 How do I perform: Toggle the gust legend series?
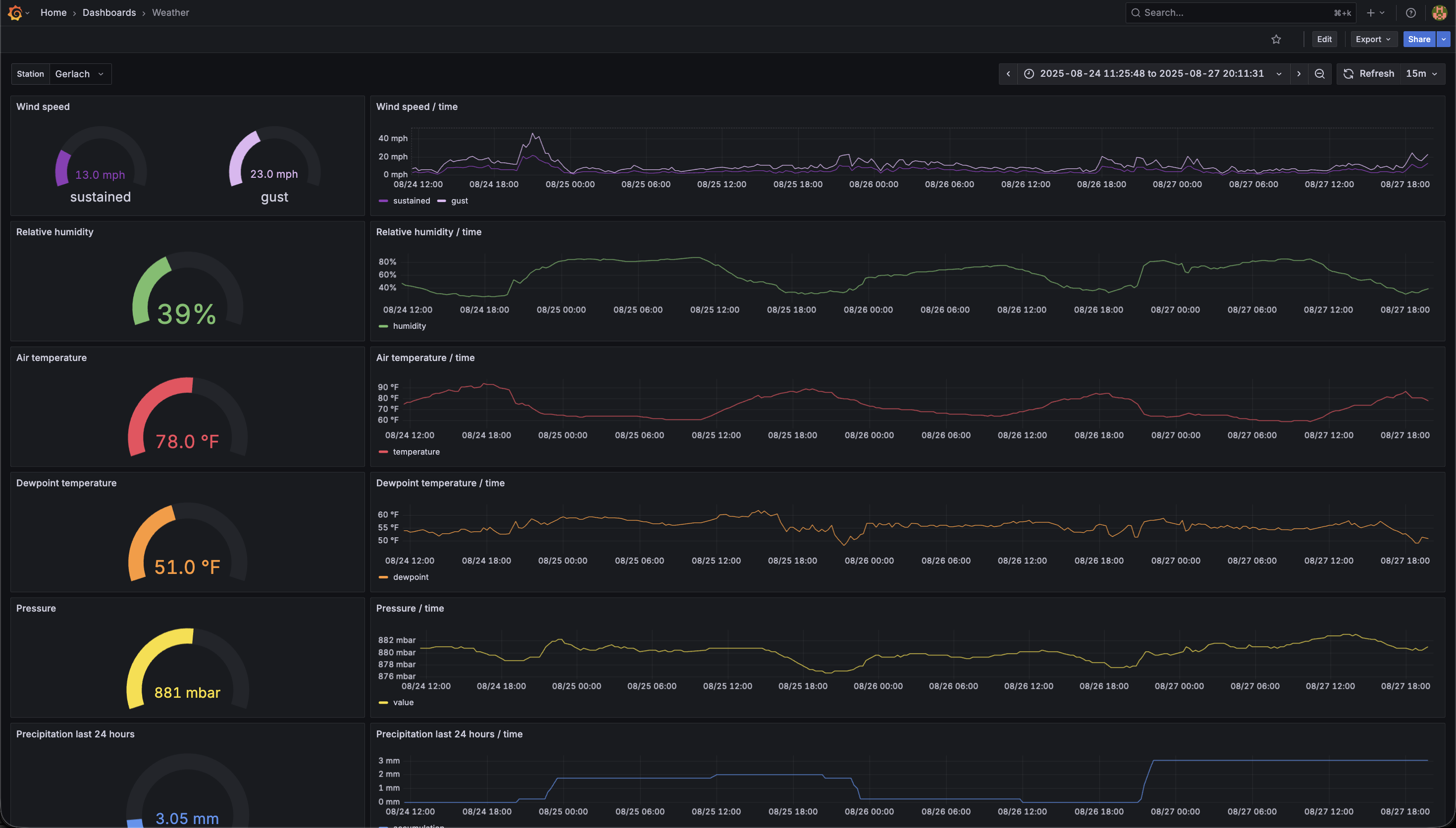click(460, 201)
